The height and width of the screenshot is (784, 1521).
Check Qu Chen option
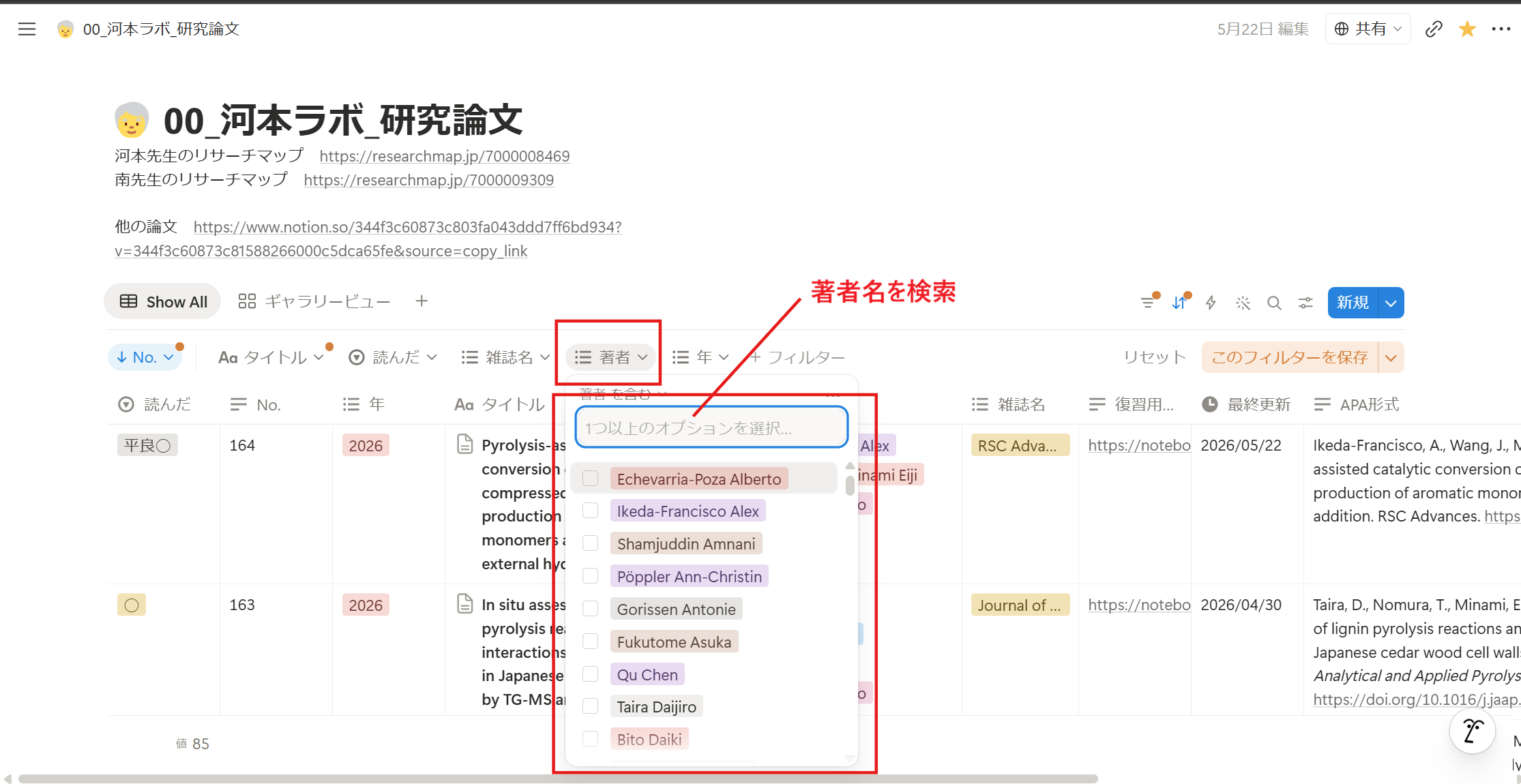(591, 674)
